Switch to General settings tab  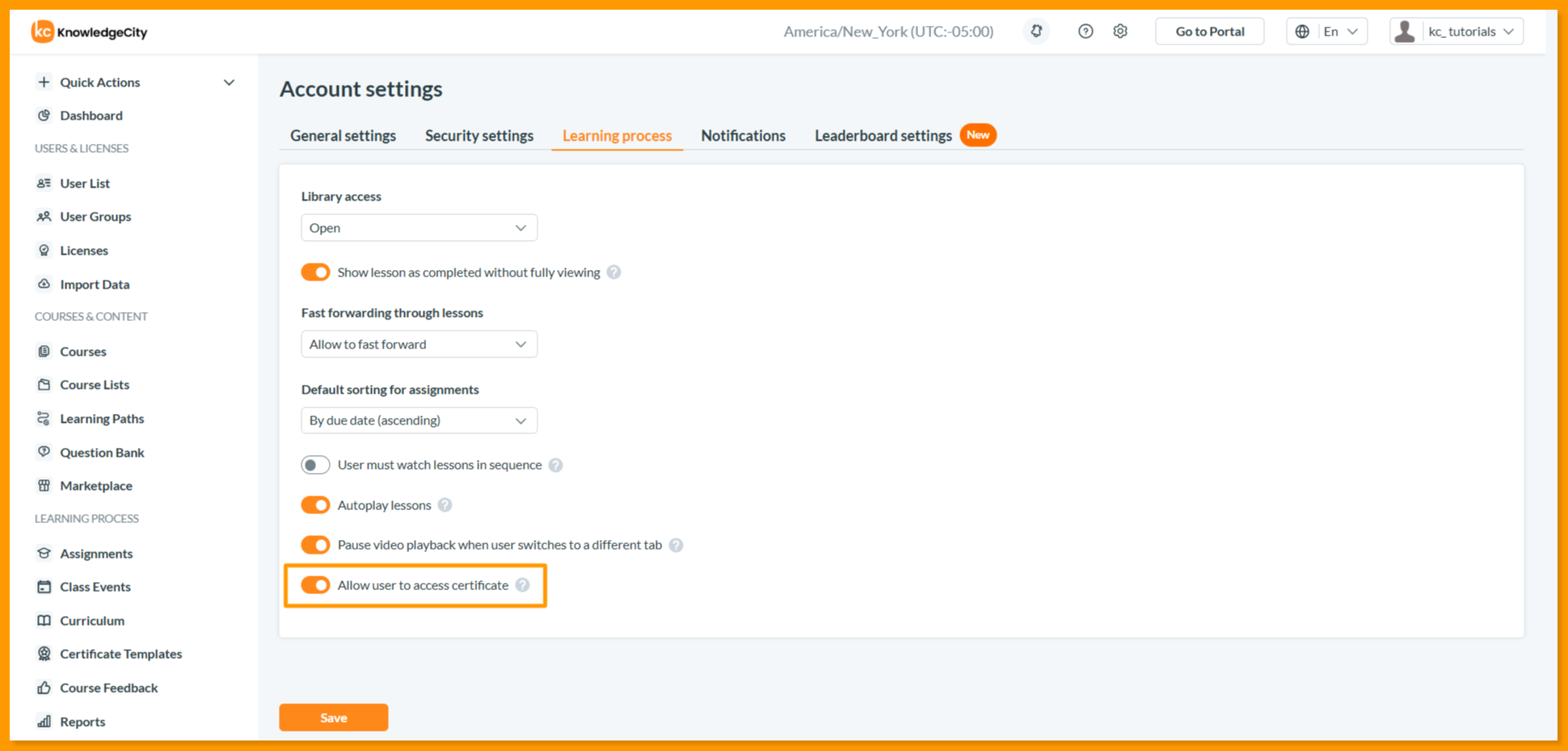click(343, 136)
